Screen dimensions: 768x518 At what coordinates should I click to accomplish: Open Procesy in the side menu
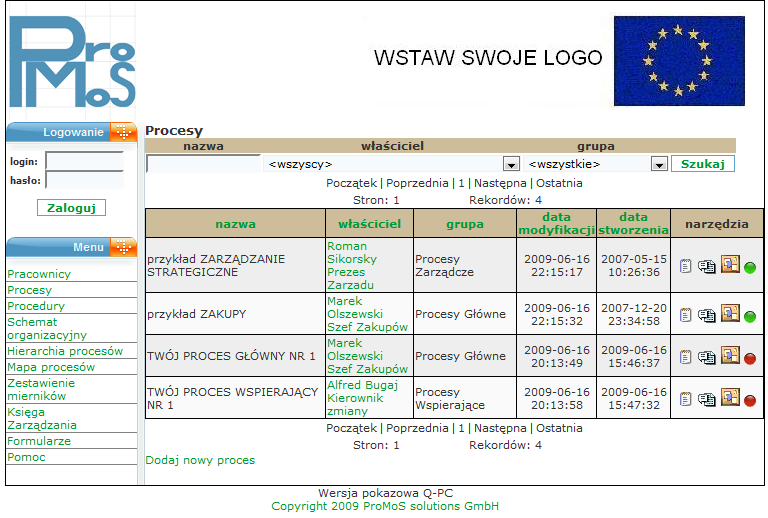pos(29,290)
